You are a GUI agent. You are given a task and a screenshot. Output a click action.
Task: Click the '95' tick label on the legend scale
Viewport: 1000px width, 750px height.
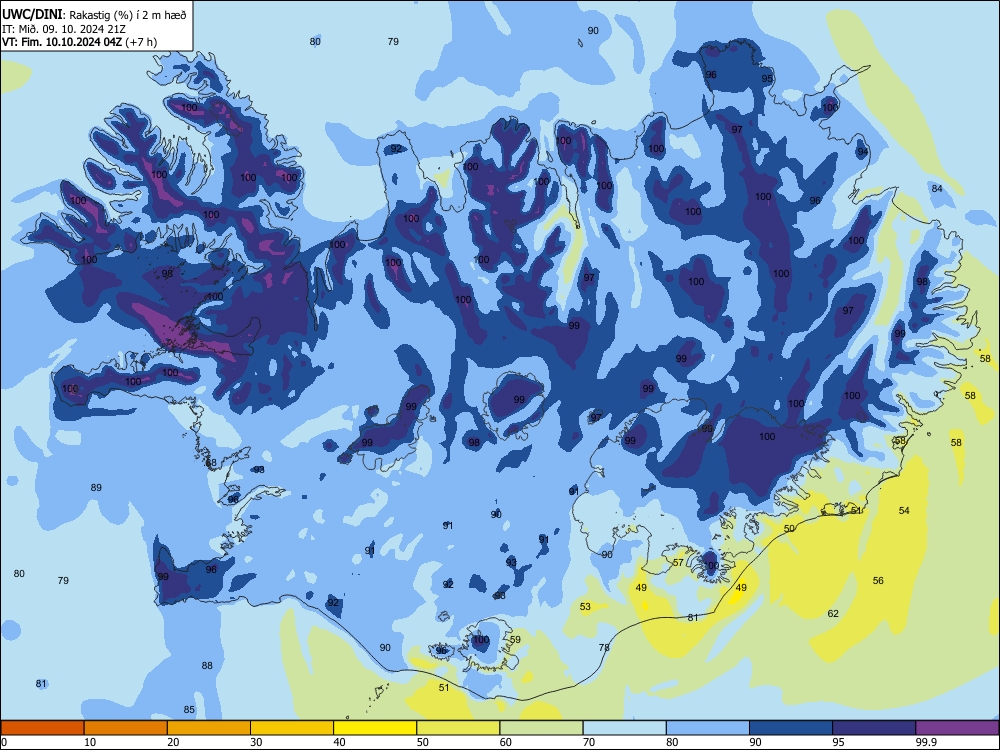pos(839,742)
